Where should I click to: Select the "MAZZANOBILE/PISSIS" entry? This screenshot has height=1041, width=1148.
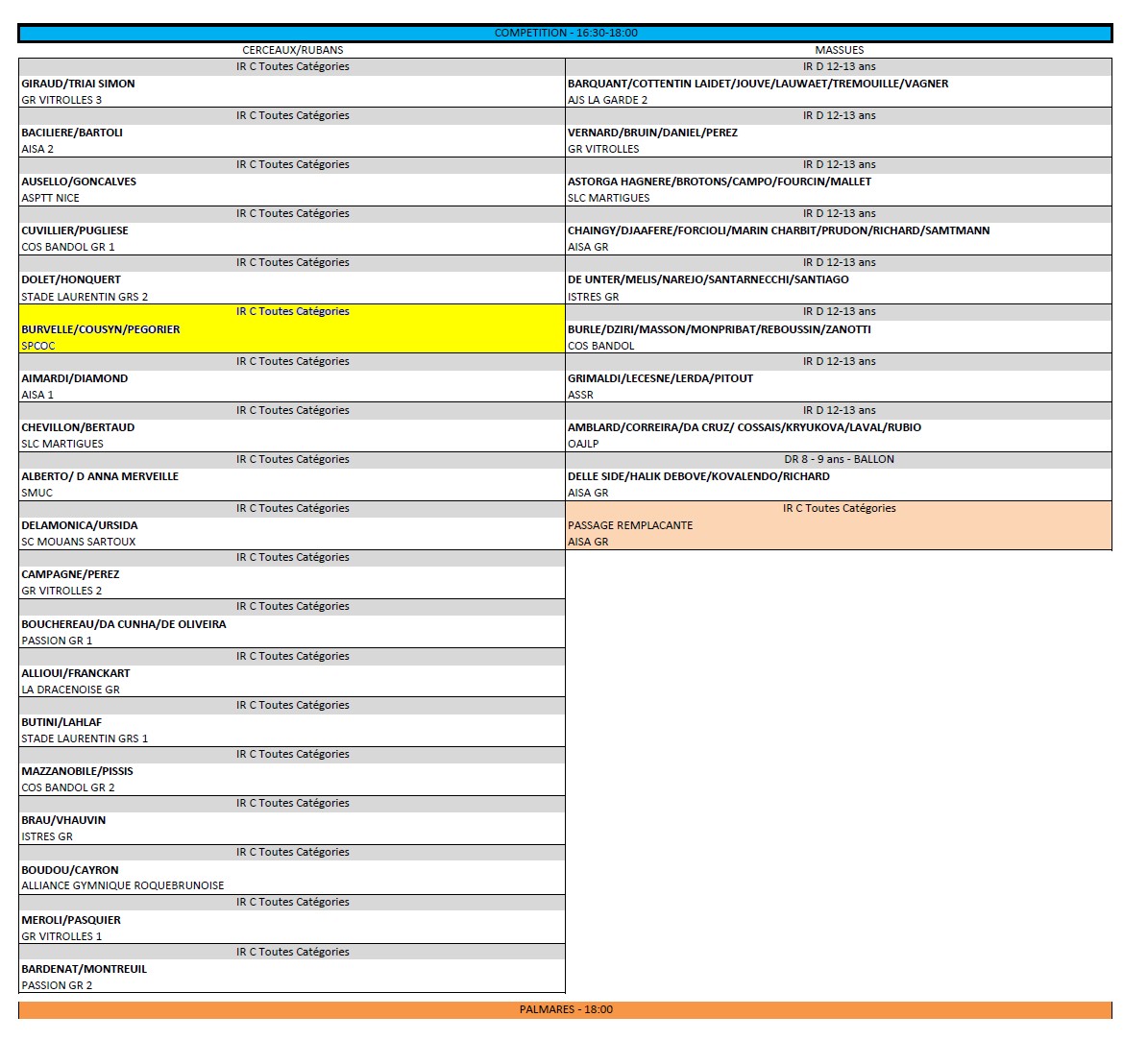click(78, 771)
